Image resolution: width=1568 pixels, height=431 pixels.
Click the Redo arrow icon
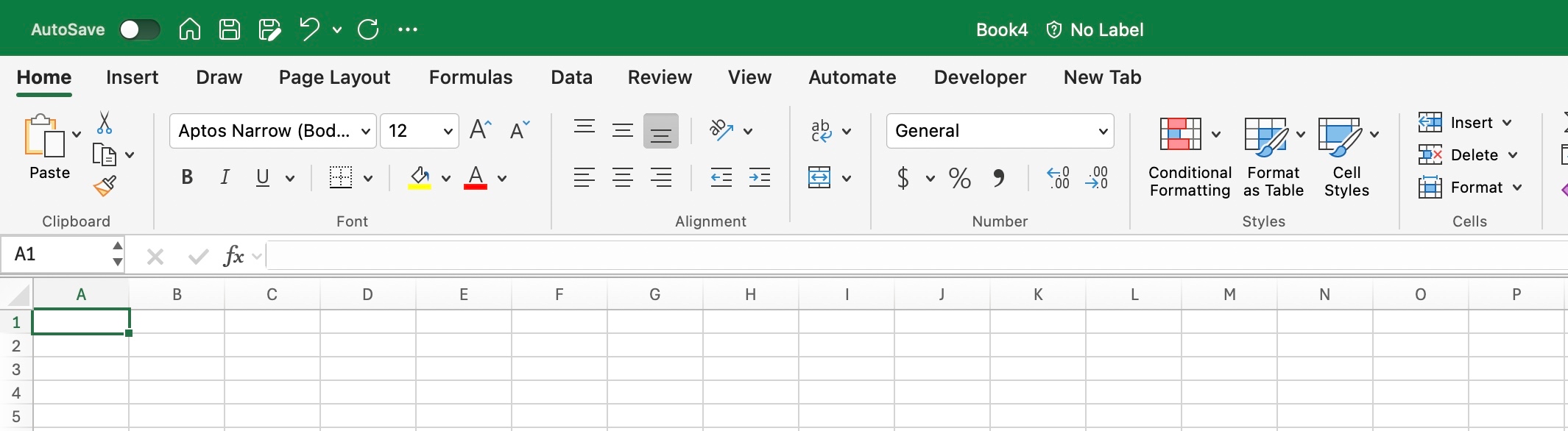point(368,29)
